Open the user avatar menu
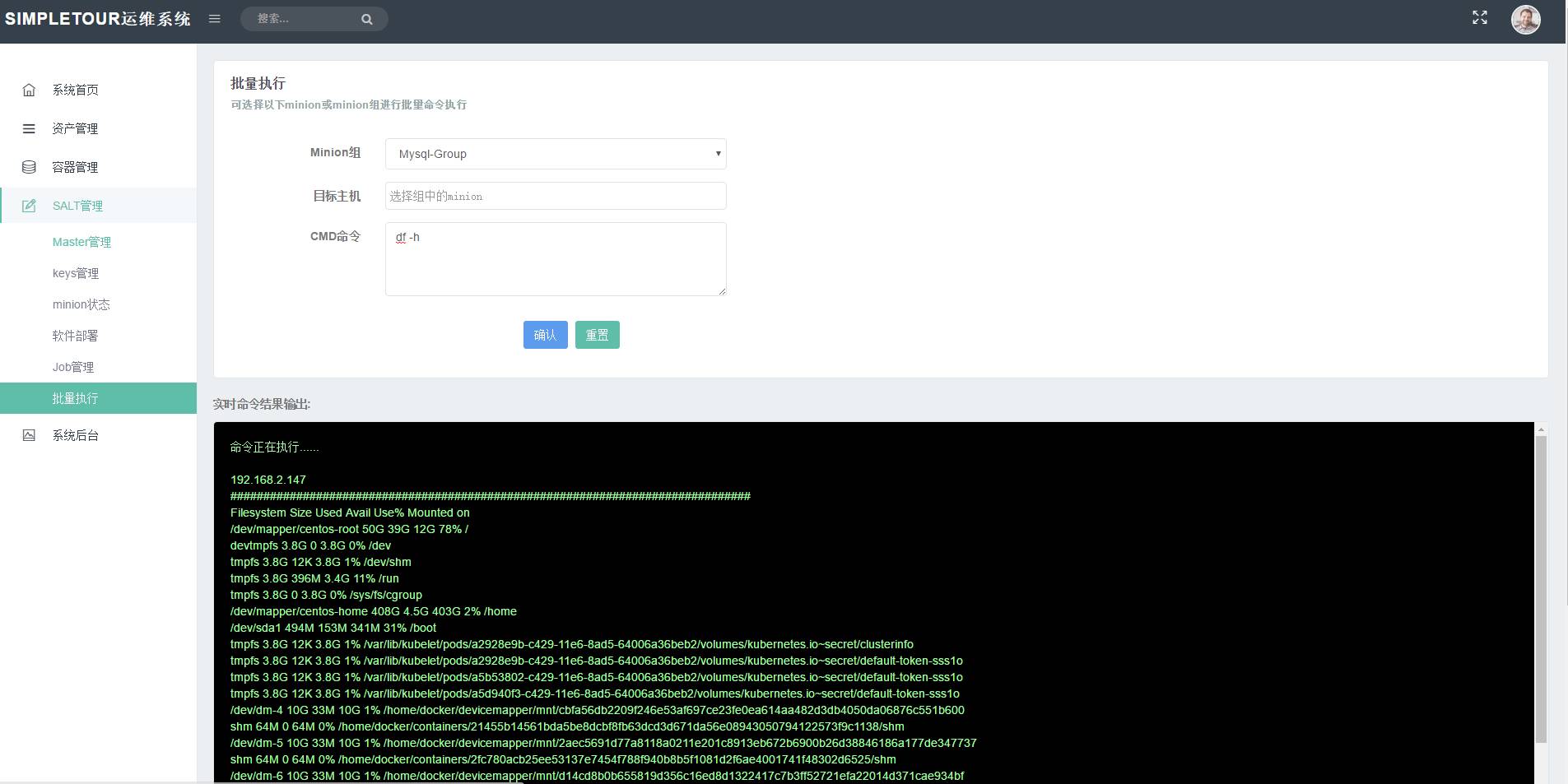This screenshot has width=1568, height=784. pos(1525,20)
